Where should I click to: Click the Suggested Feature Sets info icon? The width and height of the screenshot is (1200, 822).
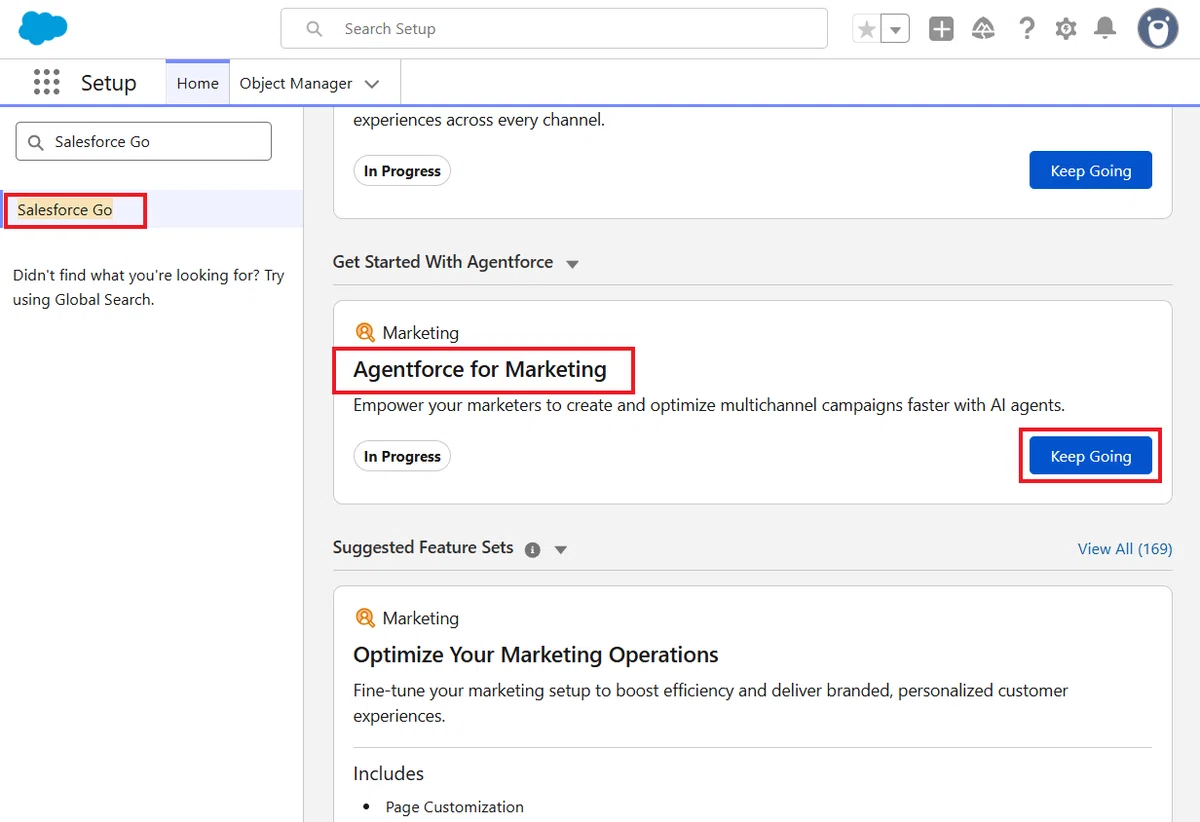533,549
